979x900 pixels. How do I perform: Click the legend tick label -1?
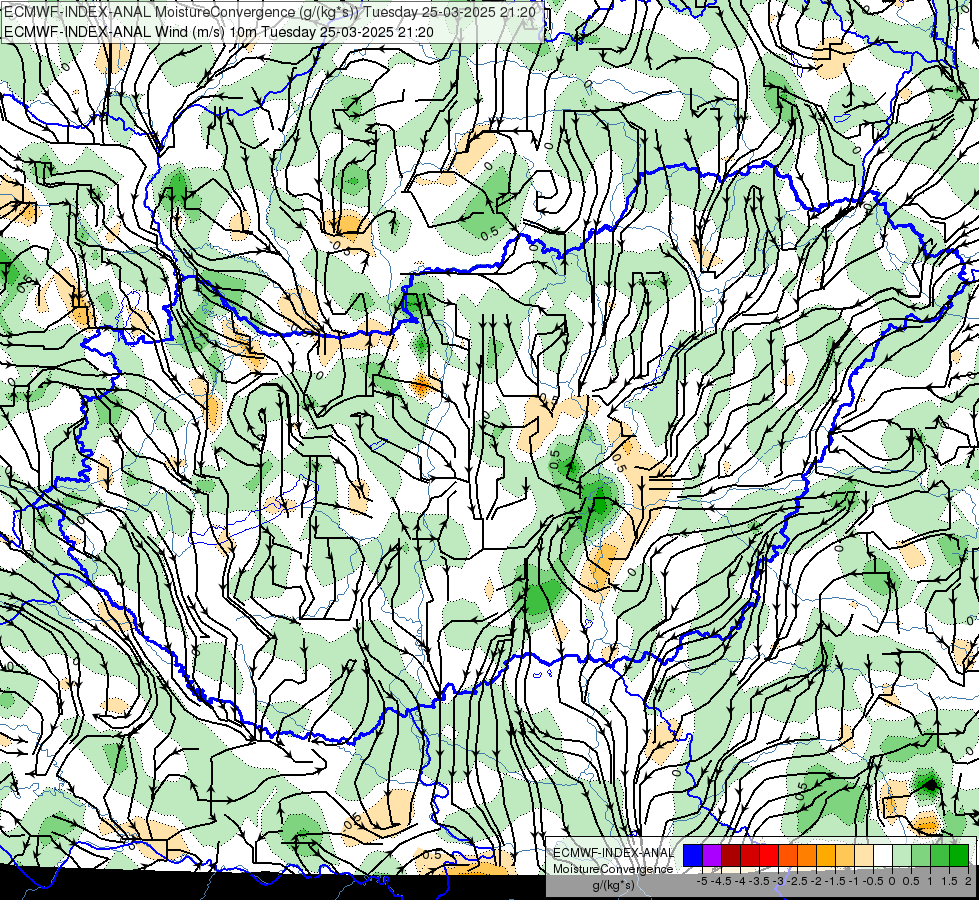click(854, 881)
